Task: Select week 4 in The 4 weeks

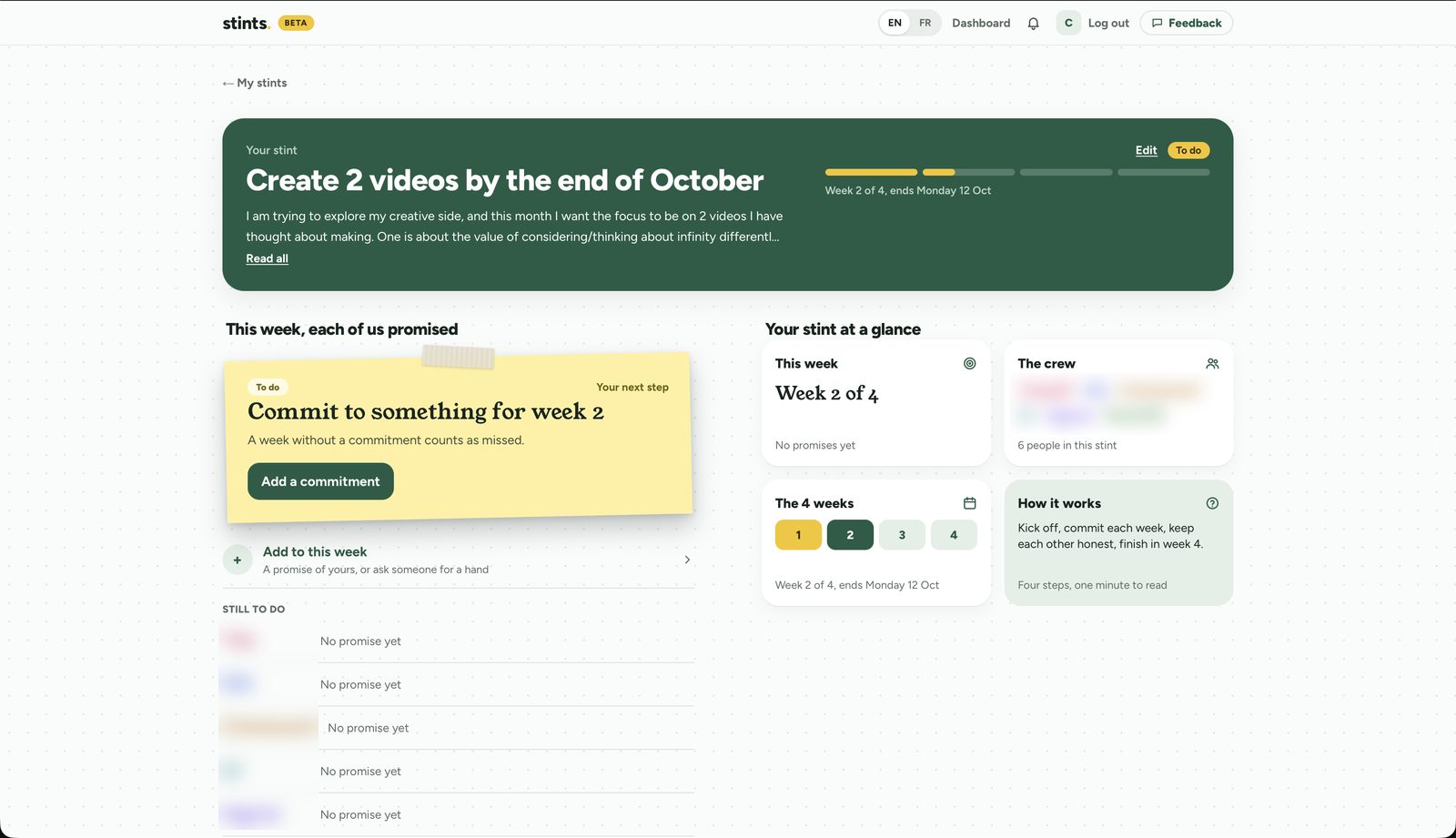Action: tap(954, 535)
